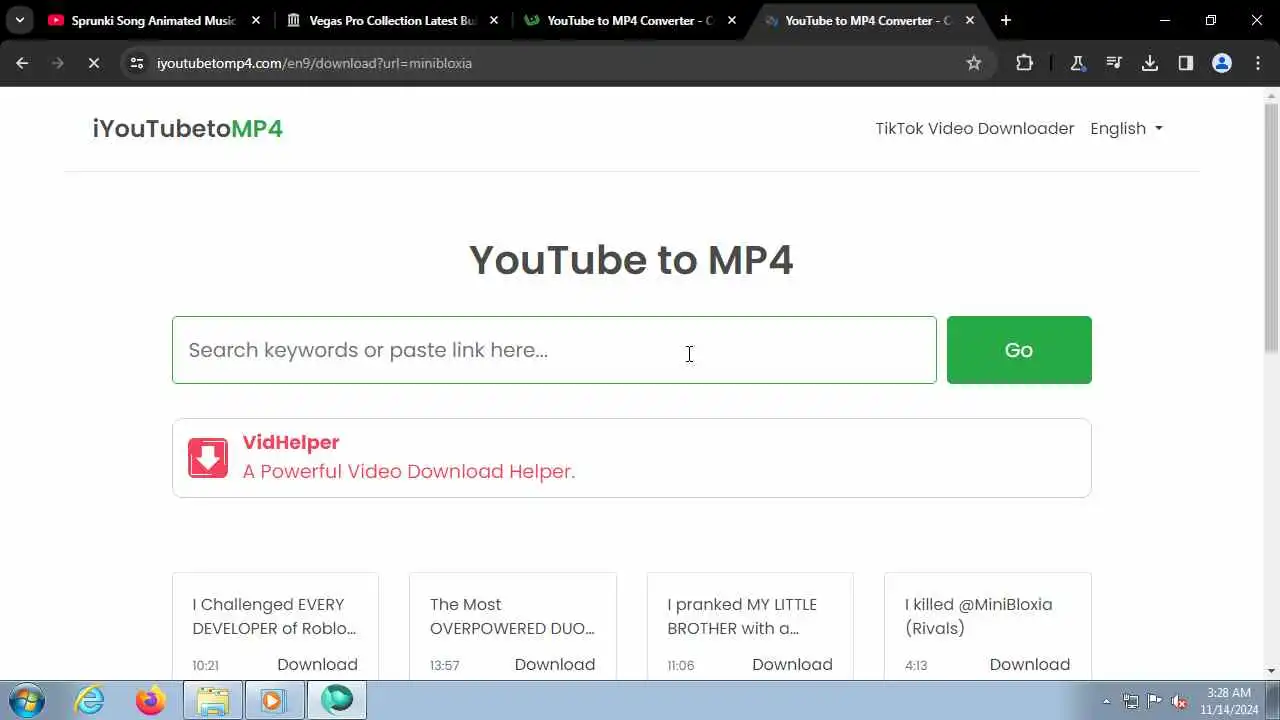The width and height of the screenshot is (1280, 720).
Task: Close the Sprunki Song tab
Action: coord(256,20)
